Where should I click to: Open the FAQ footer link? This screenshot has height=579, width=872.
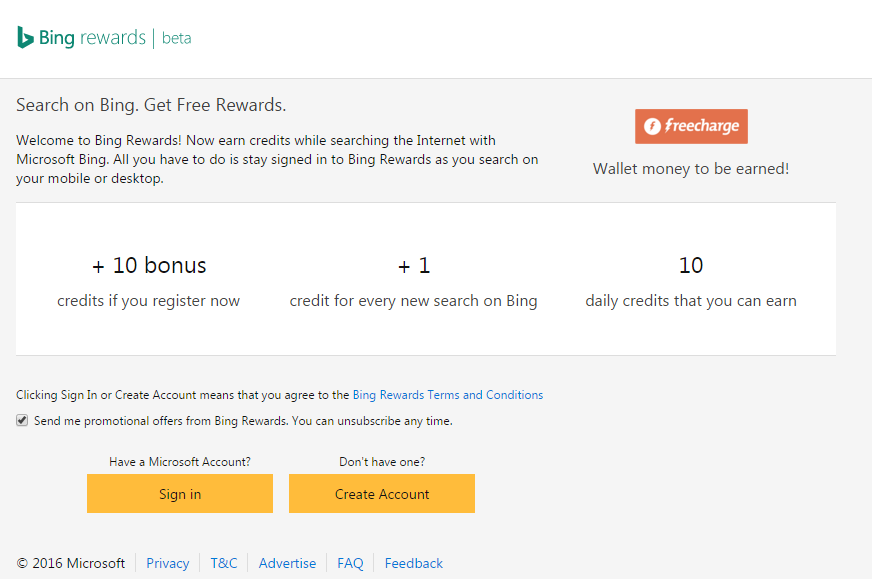click(350, 563)
